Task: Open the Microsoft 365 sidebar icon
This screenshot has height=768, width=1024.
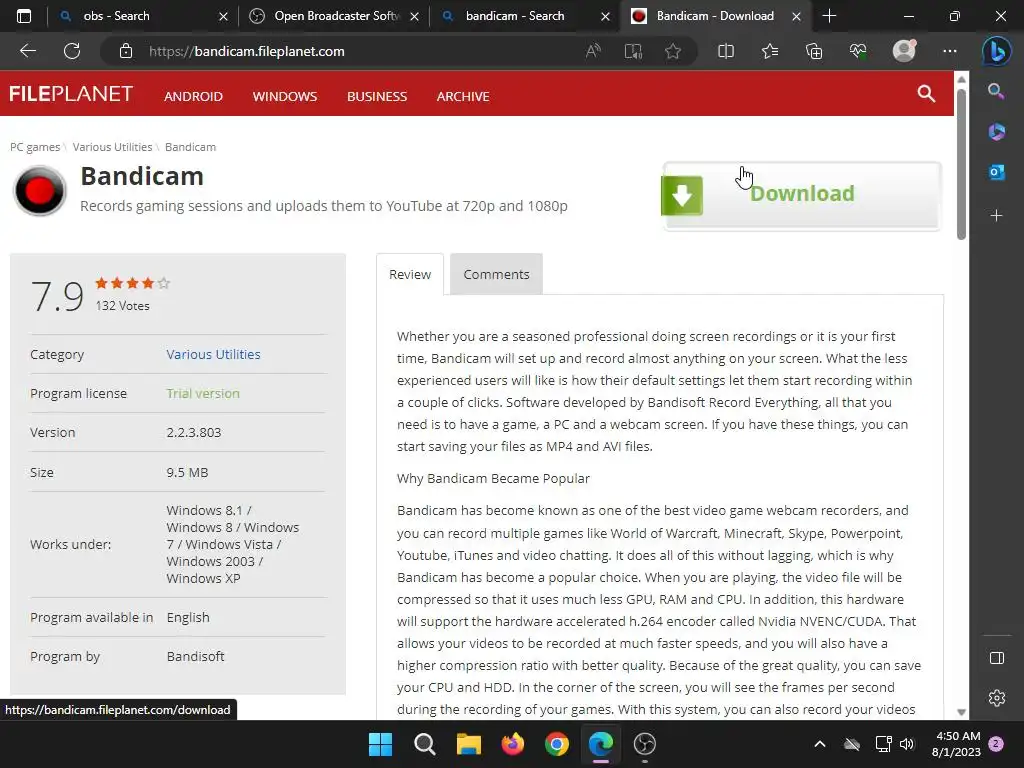Action: coord(997,132)
